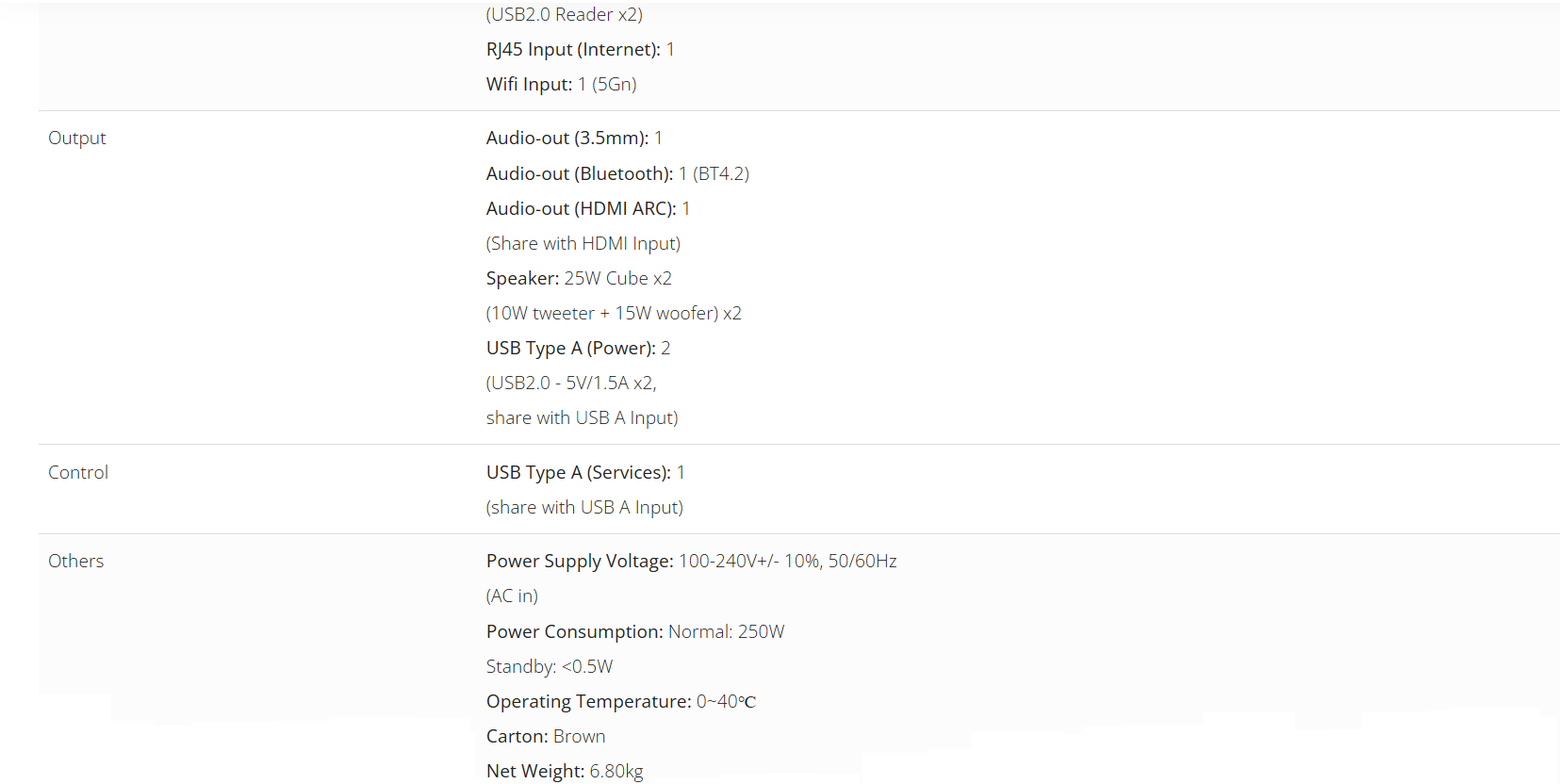
Task: Click the Power Consumption Normal 250W line
Action: pyautogui.click(x=635, y=632)
